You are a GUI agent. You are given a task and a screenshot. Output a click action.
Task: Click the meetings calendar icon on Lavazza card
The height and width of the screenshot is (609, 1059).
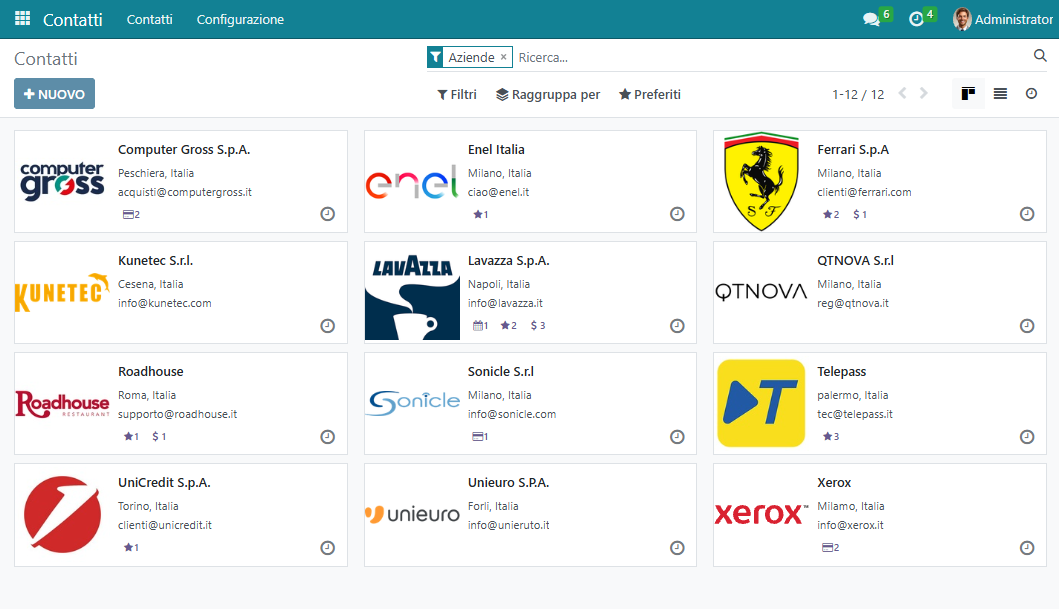coord(478,325)
